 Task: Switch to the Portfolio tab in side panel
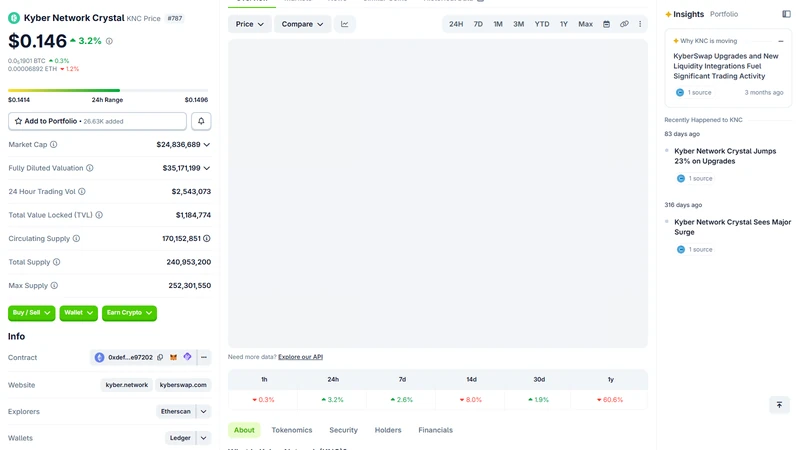point(723,14)
